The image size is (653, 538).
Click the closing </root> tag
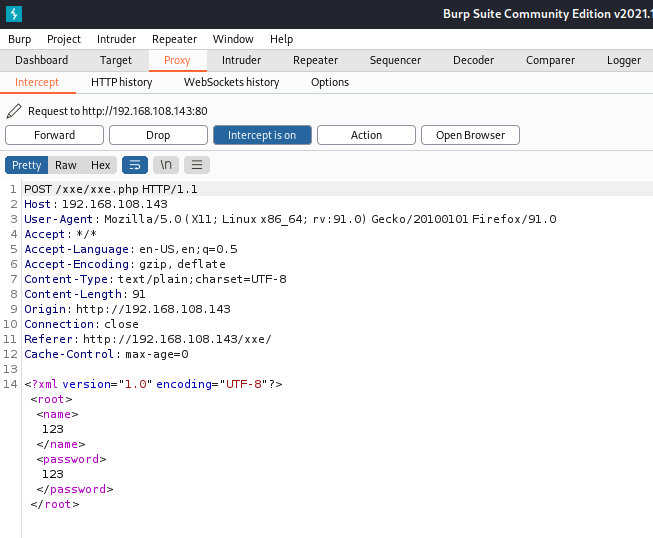55,504
